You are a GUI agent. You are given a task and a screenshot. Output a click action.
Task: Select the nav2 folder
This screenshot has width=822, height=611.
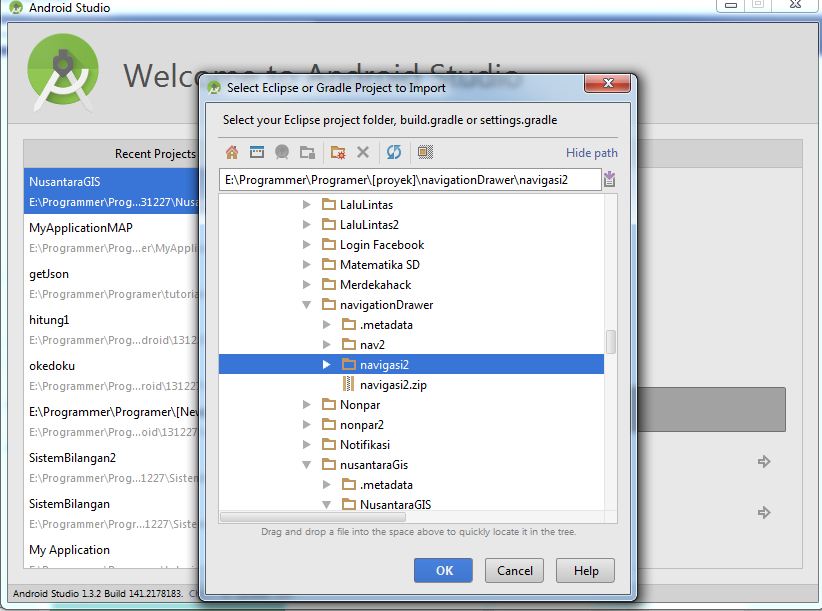coord(363,345)
